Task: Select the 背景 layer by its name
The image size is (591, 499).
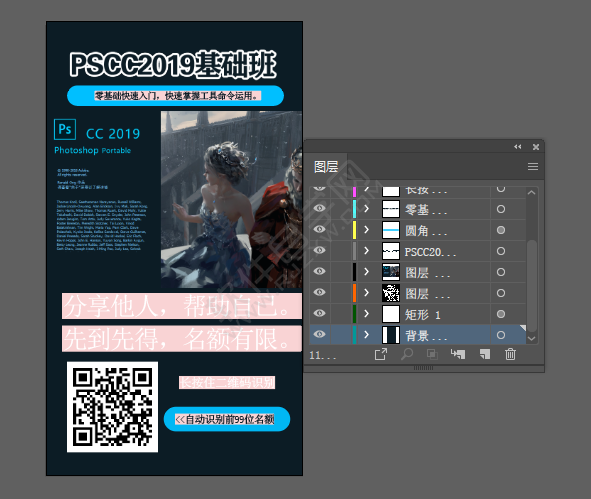Action: tap(426, 336)
